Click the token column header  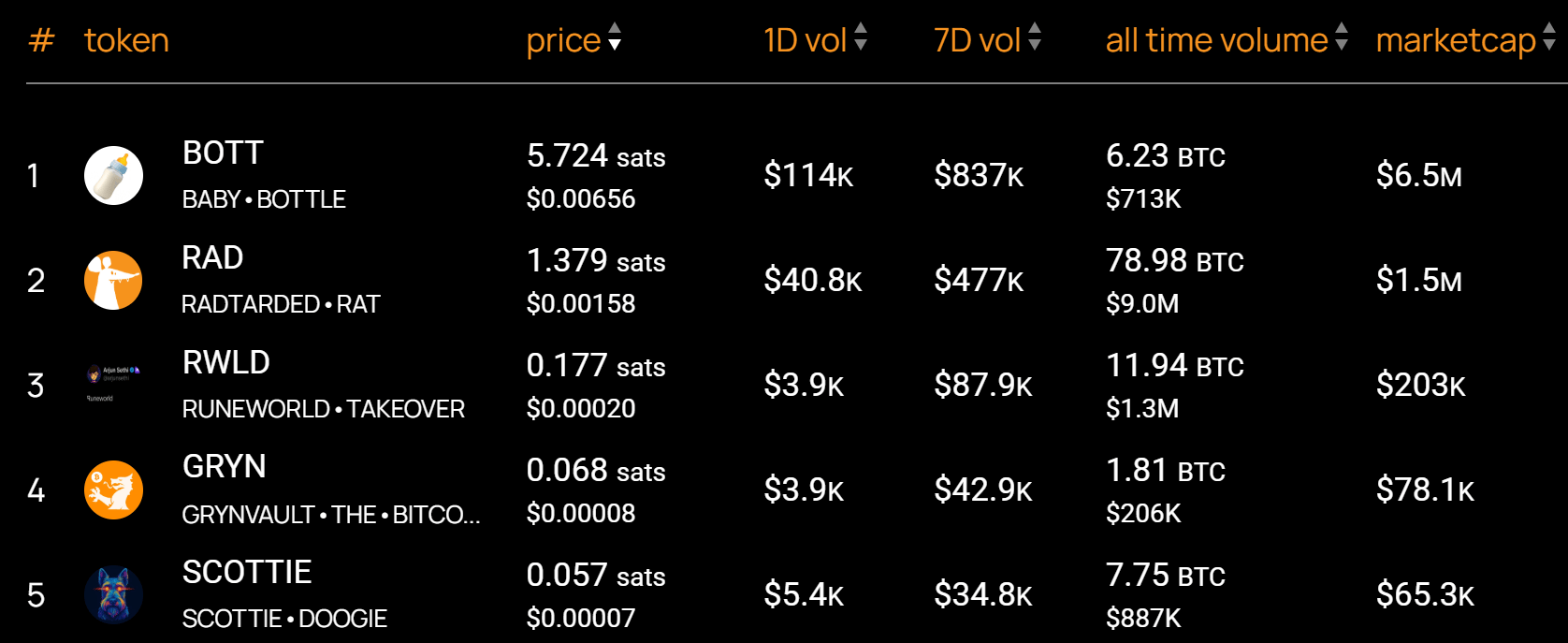pyautogui.click(x=126, y=40)
